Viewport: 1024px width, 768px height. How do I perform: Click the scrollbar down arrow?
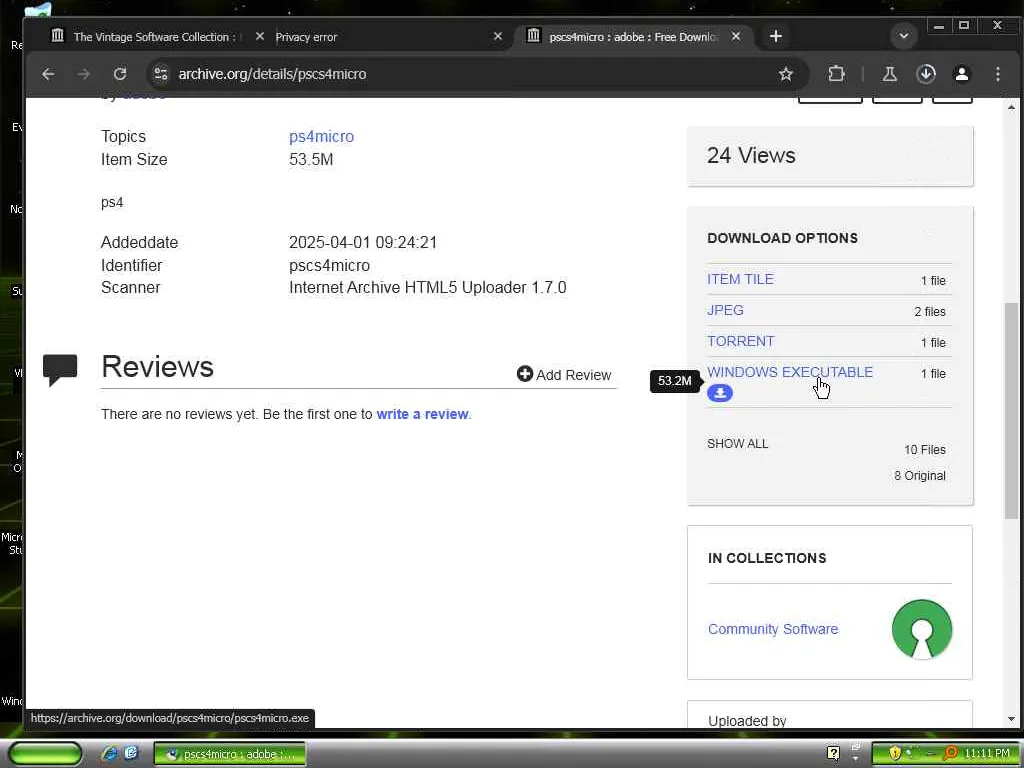pyautogui.click(x=1011, y=719)
